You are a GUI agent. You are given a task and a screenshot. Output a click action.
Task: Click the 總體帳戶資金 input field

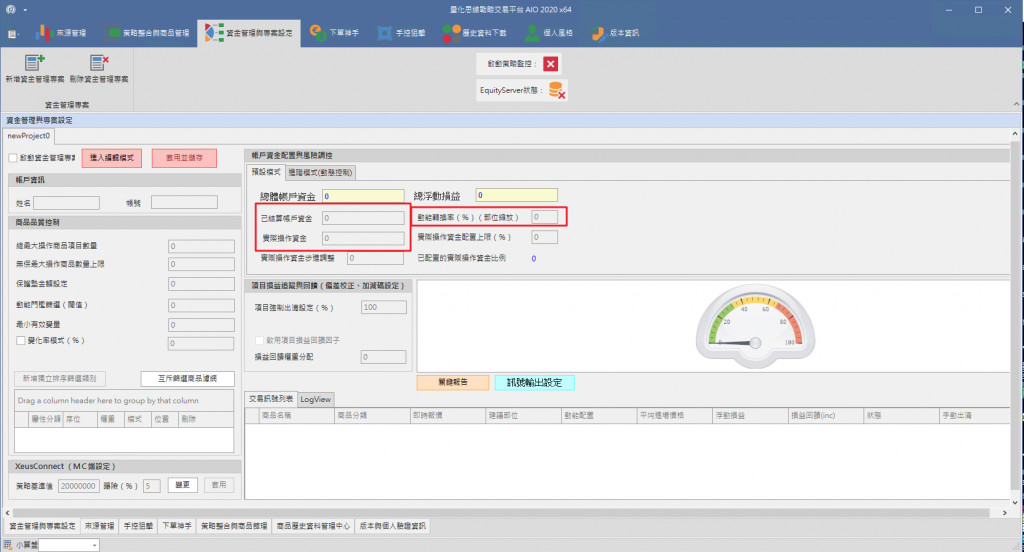coord(364,195)
